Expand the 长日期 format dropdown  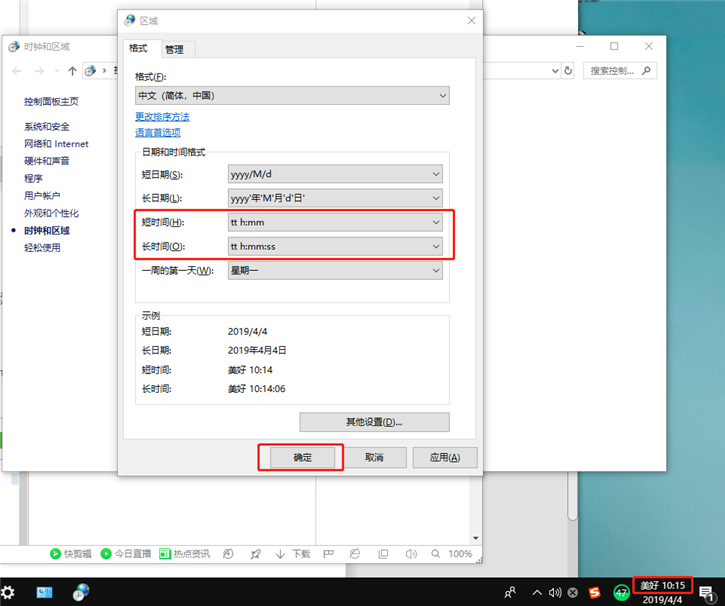point(335,198)
